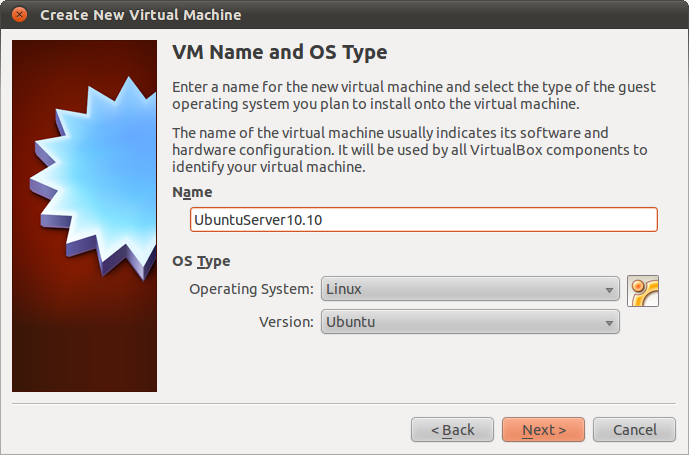The height and width of the screenshot is (455, 689).
Task: Click the OS Type section label
Action: click(x=201, y=261)
